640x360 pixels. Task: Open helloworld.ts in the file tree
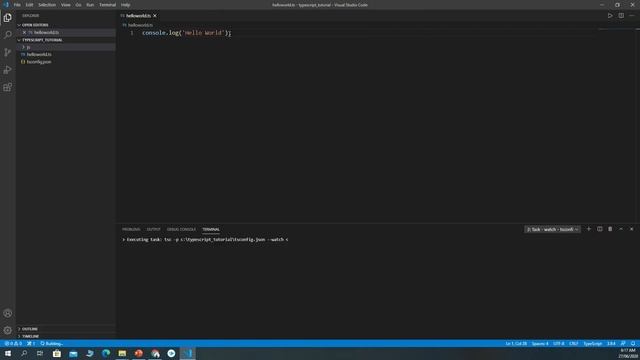pos(39,54)
